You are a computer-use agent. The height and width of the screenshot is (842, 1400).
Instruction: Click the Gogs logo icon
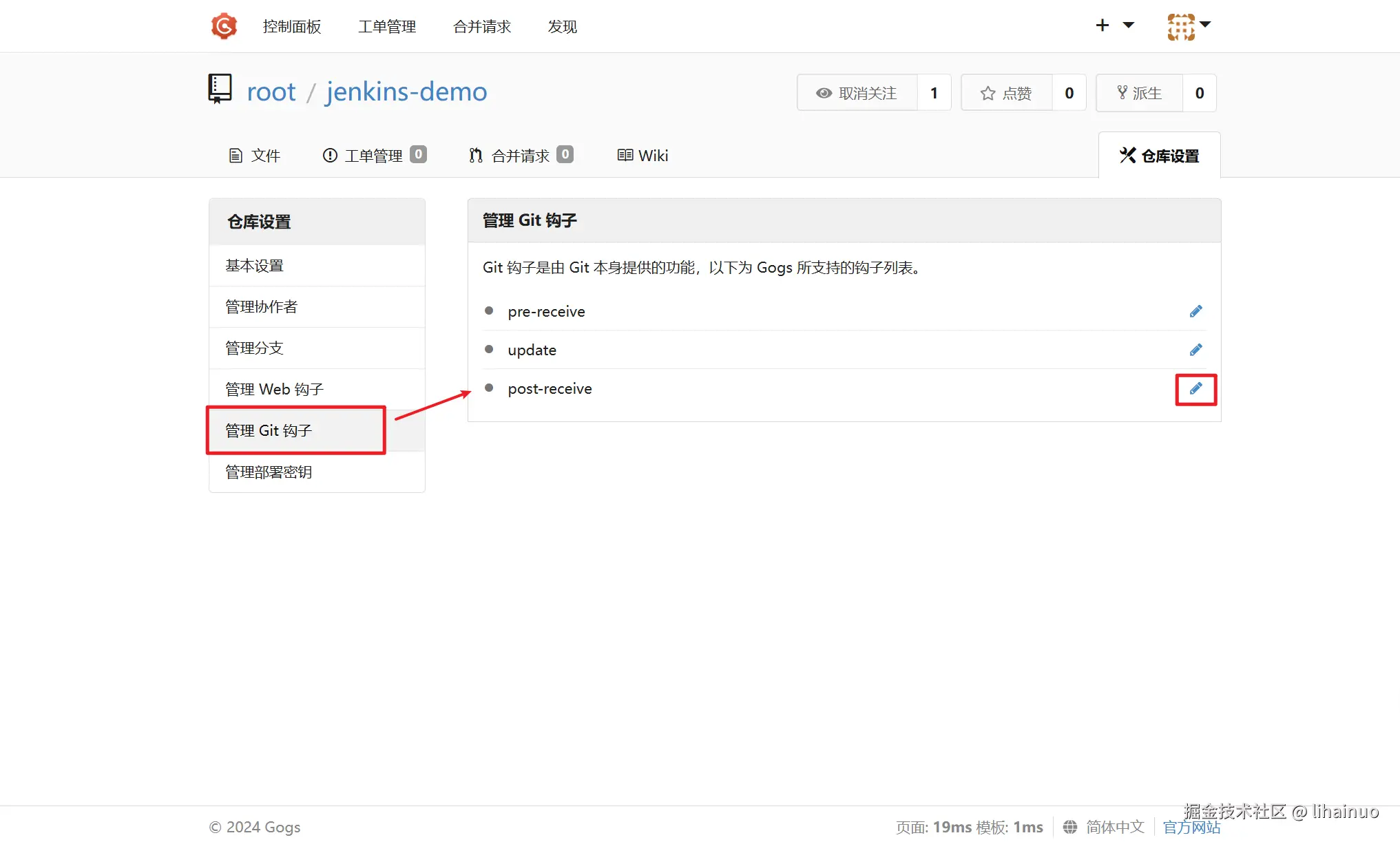tap(223, 25)
